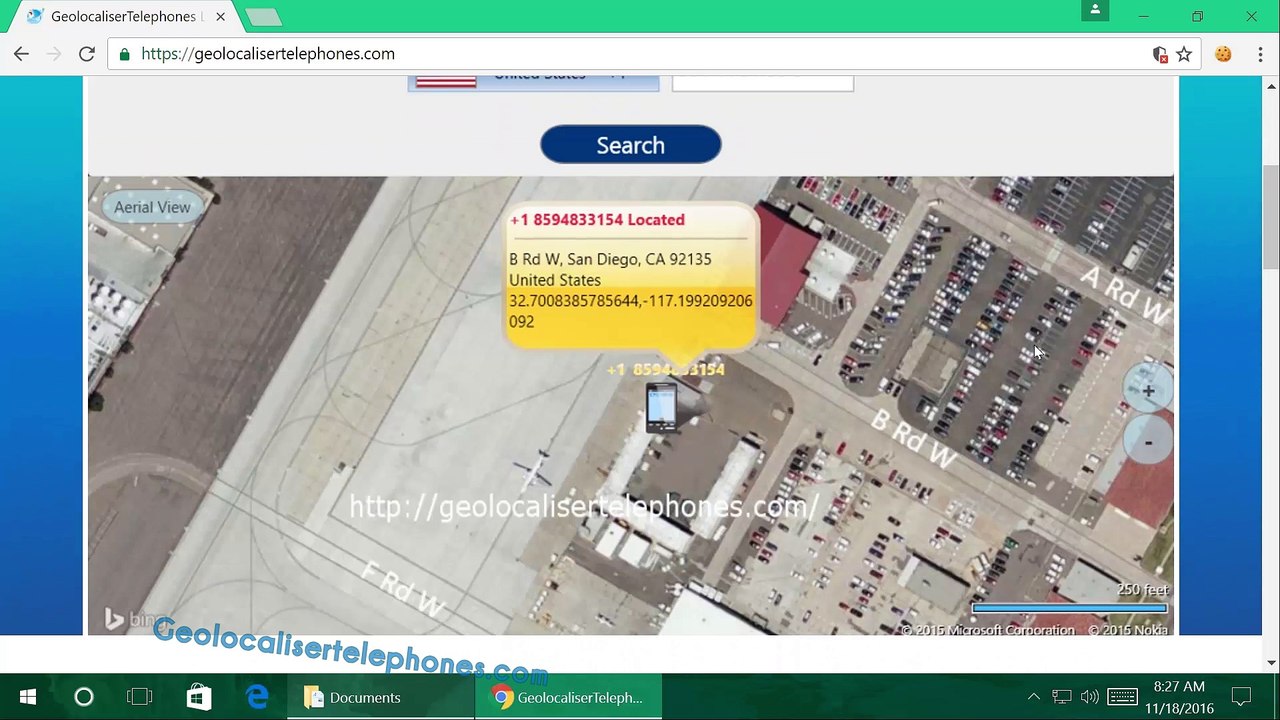Click the "+1 8594833154 Located" popup heading
Screen dimensions: 1280x720
click(x=597, y=220)
